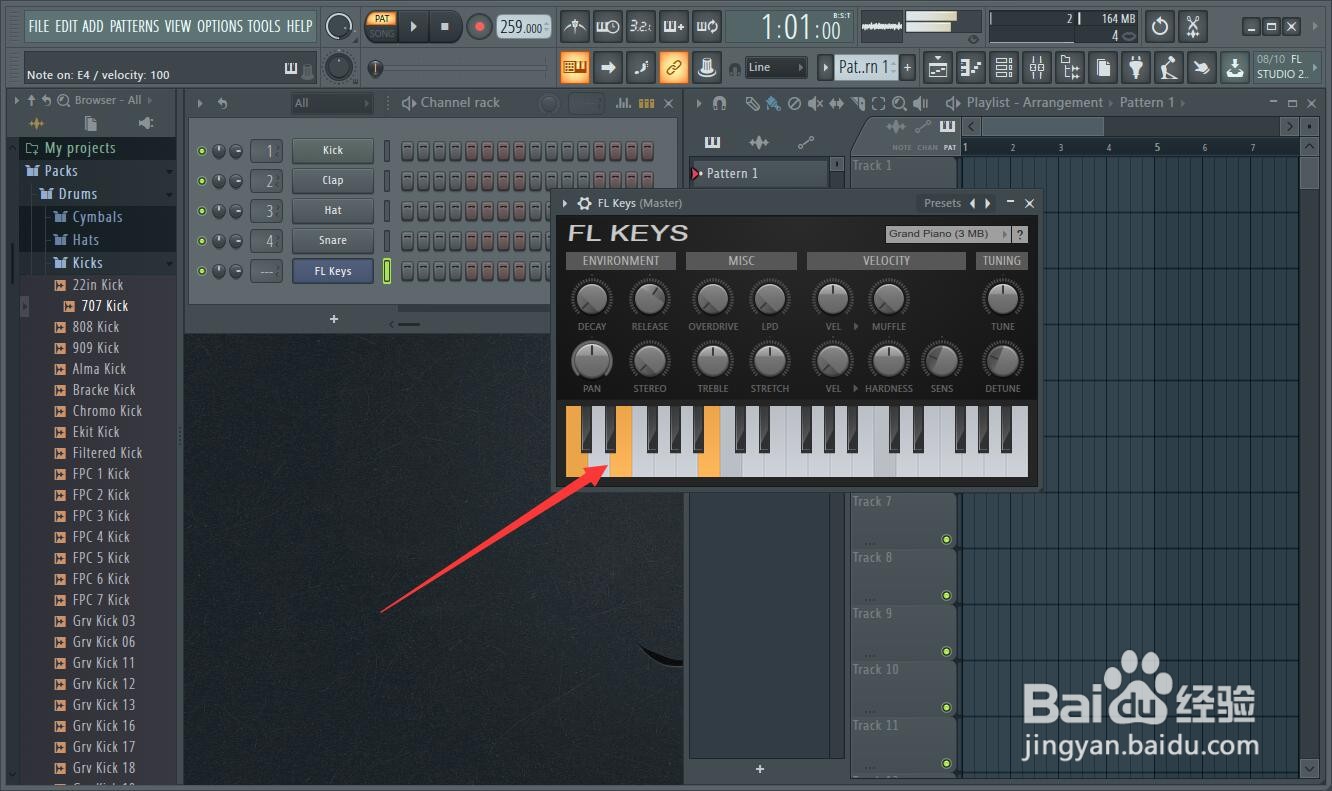
Task: Click the tempo tapper icon
Action: point(1169,68)
